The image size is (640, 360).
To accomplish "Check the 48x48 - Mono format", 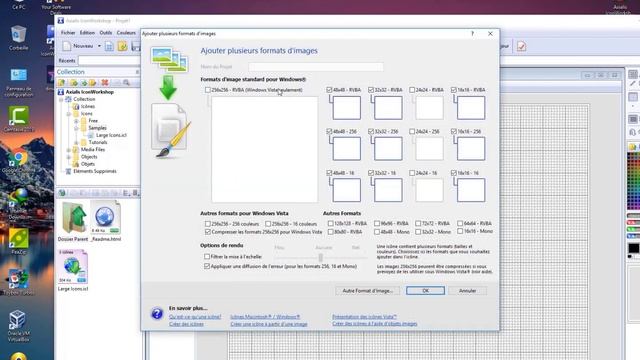I will [377, 232].
